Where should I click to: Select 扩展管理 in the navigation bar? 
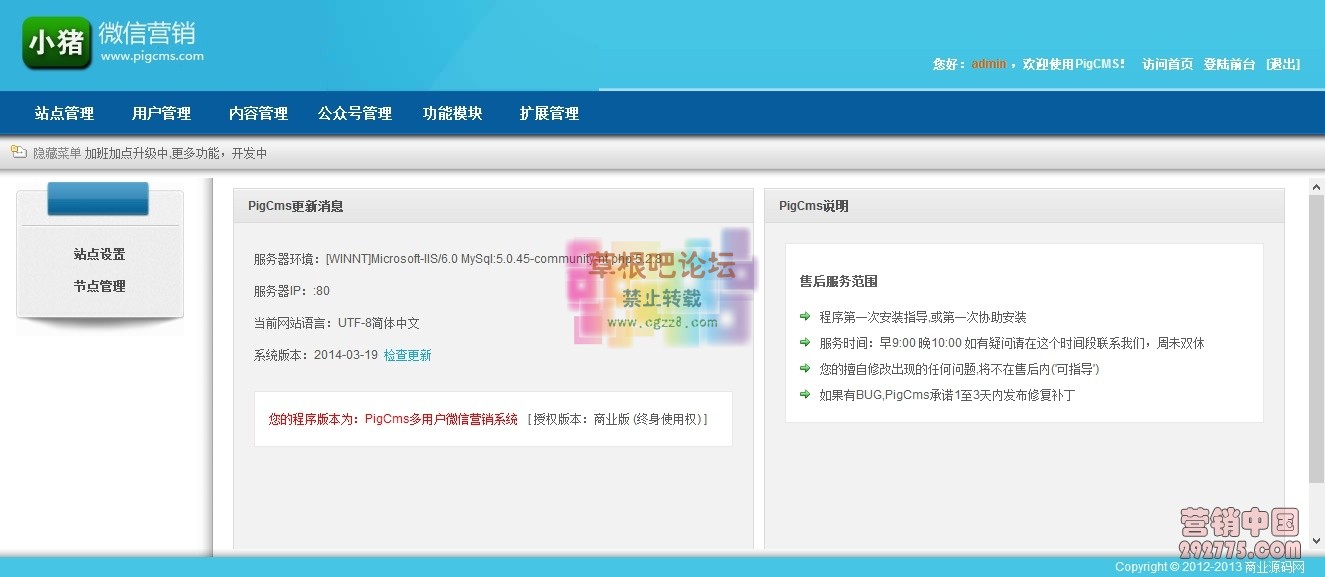pos(548,113)
